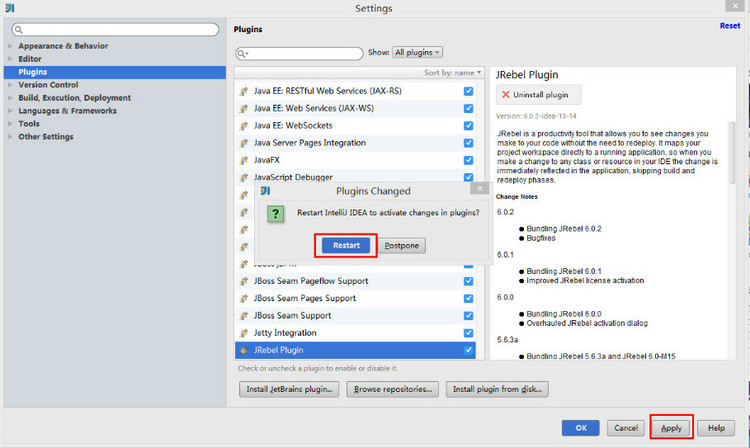The height and width of the screenshot is (448, 750).
Task: Click the magnifier icon in plugins search field
Action: [x=243, y=53]
